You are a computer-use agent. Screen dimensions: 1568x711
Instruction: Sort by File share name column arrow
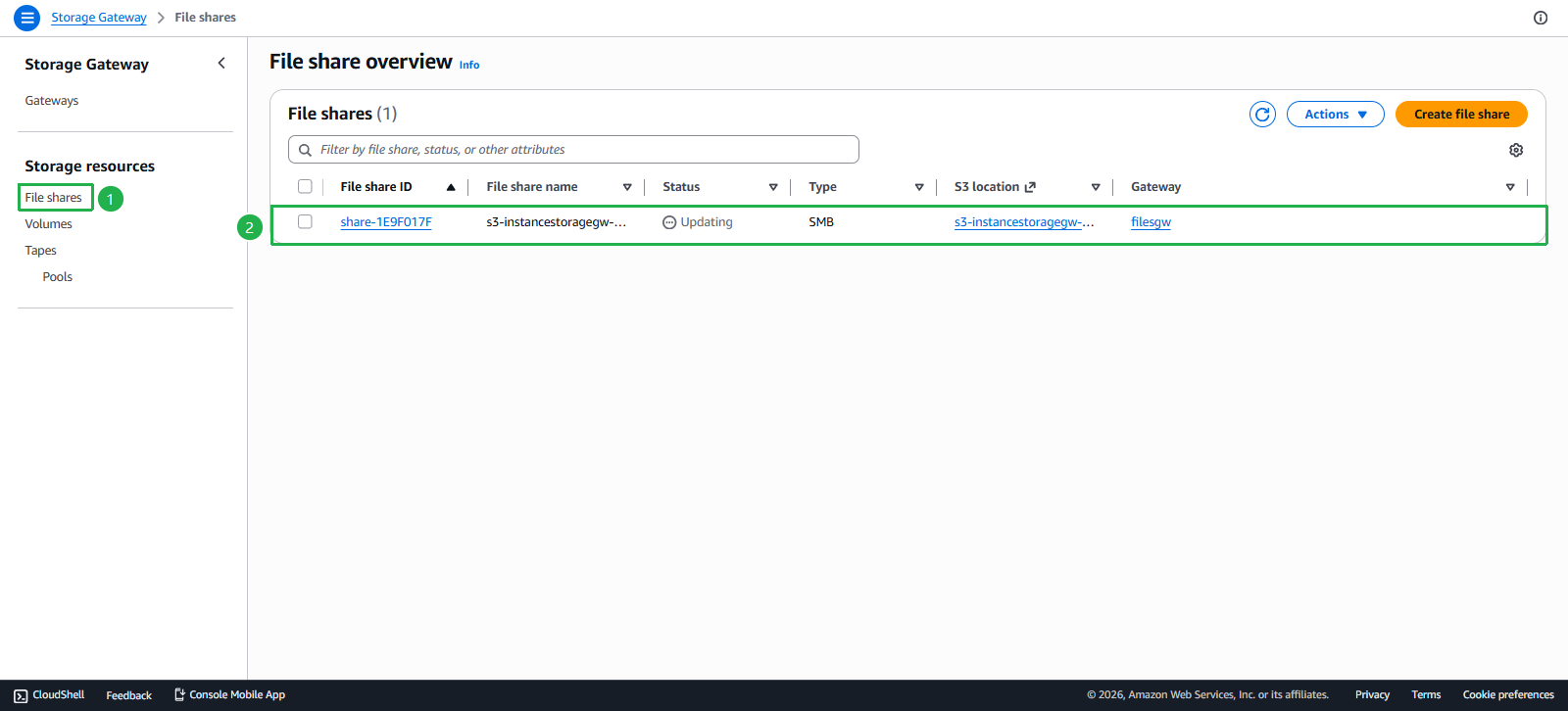click(x=627, y=187)
